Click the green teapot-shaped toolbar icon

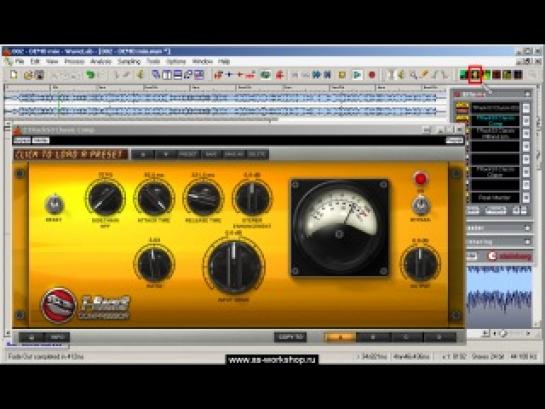click(x=265, y=75)
